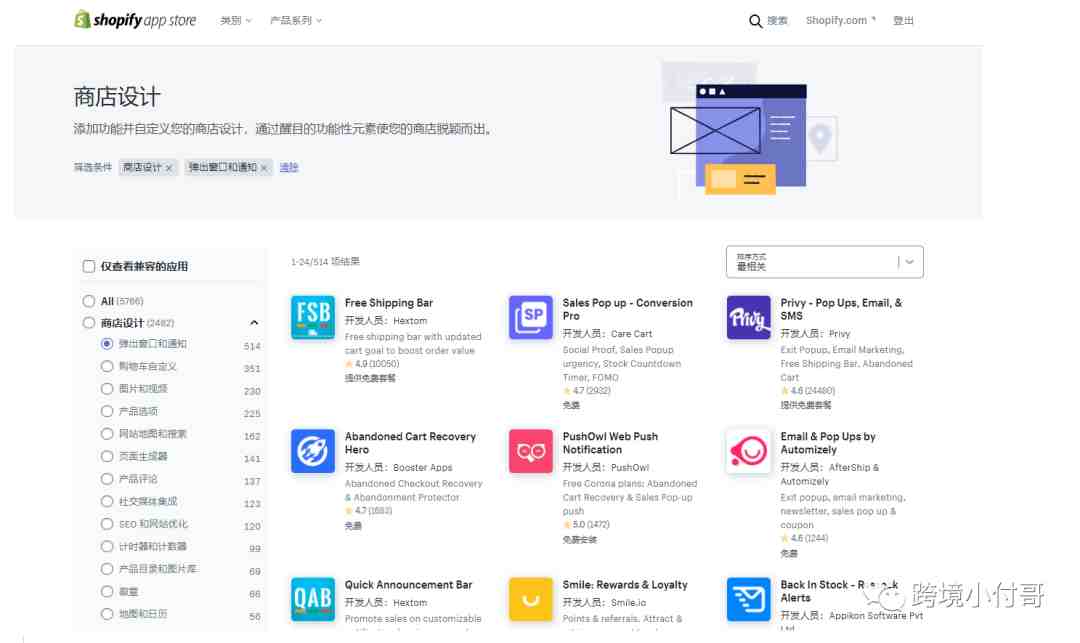Viewport: 1080px width, 643px height.
Task: Open the 类别 dropdown menu
Action: tap(236, 21)
